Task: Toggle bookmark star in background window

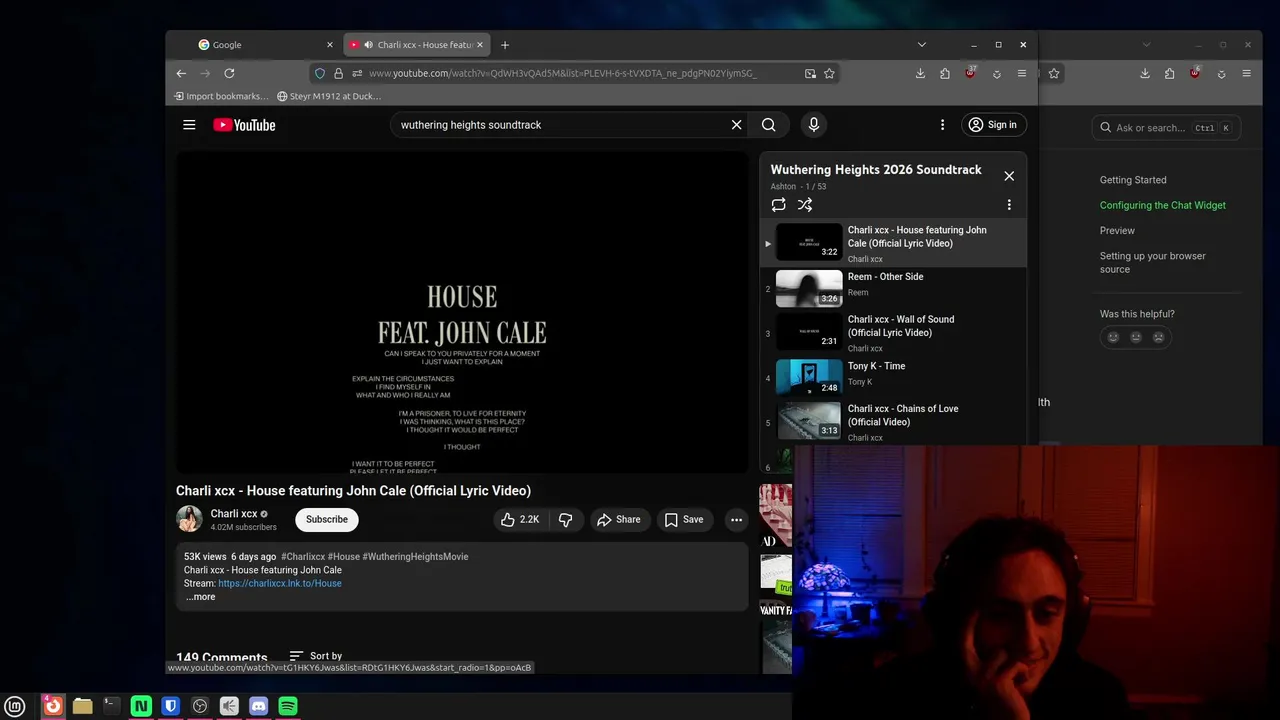Action: [x=1054, y=73]
